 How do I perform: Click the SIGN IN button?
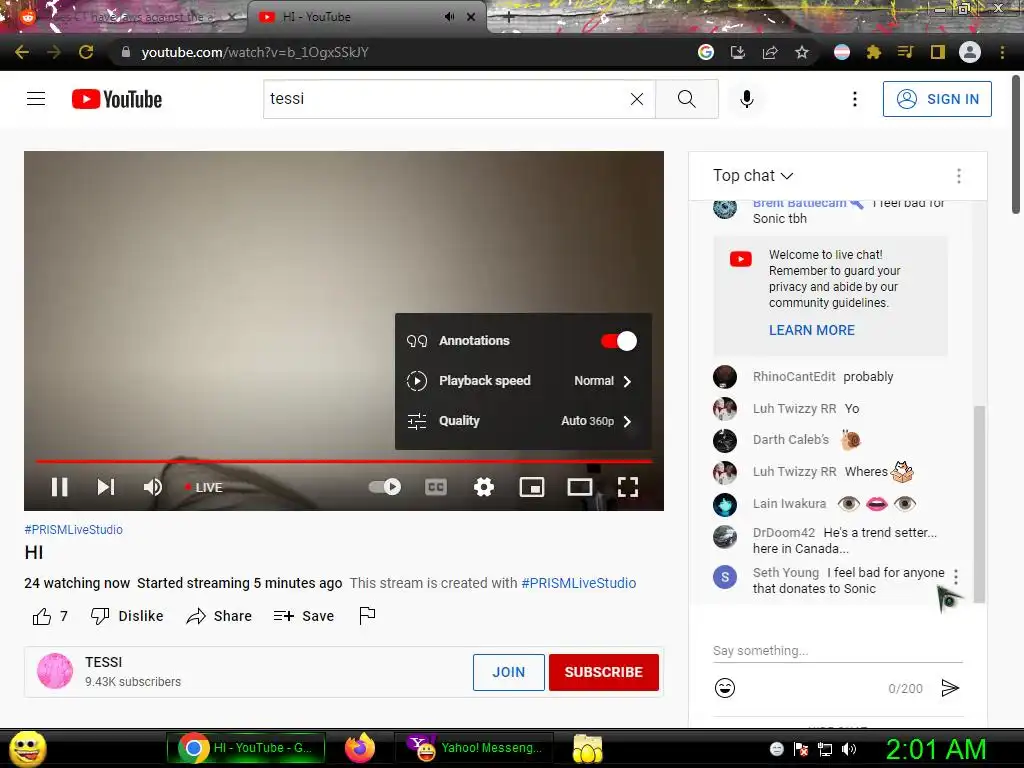pyautogui.click(x=937, y=99)
